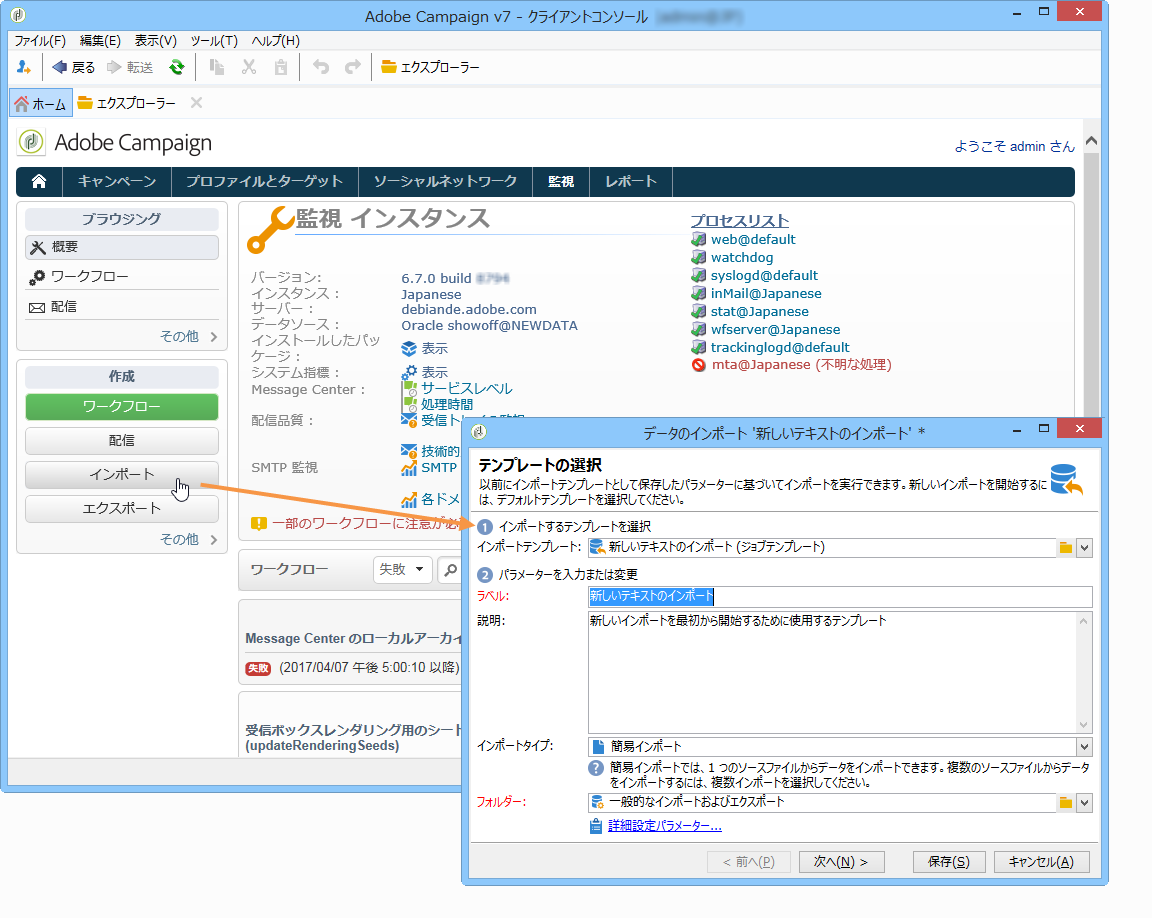Open the プロセスリスト link
The image size is (1152, 918).
[739, 220]
